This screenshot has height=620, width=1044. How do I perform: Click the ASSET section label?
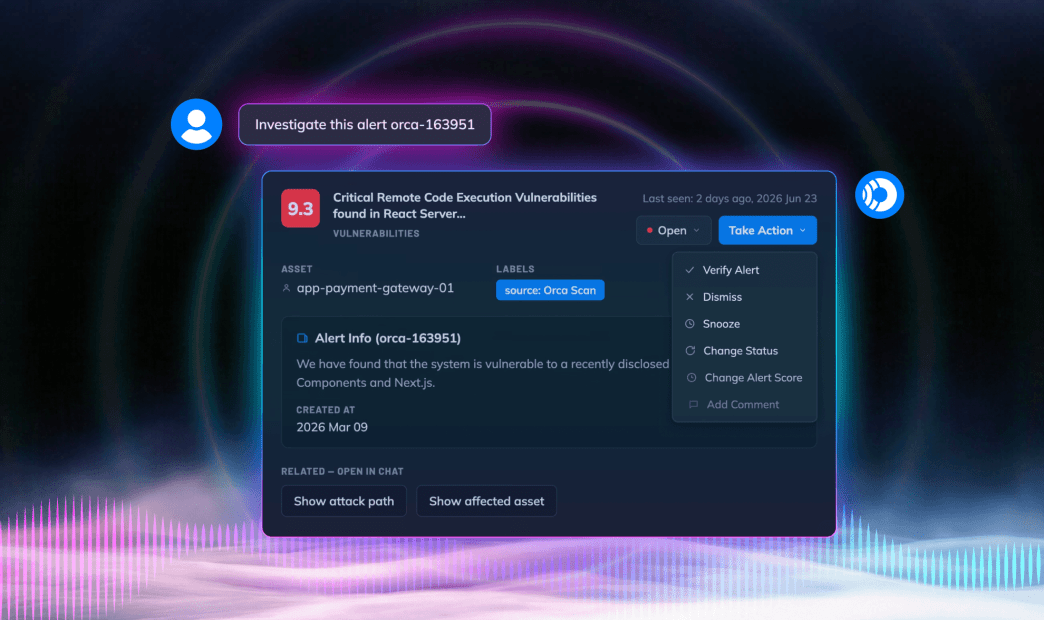(296, 269)
